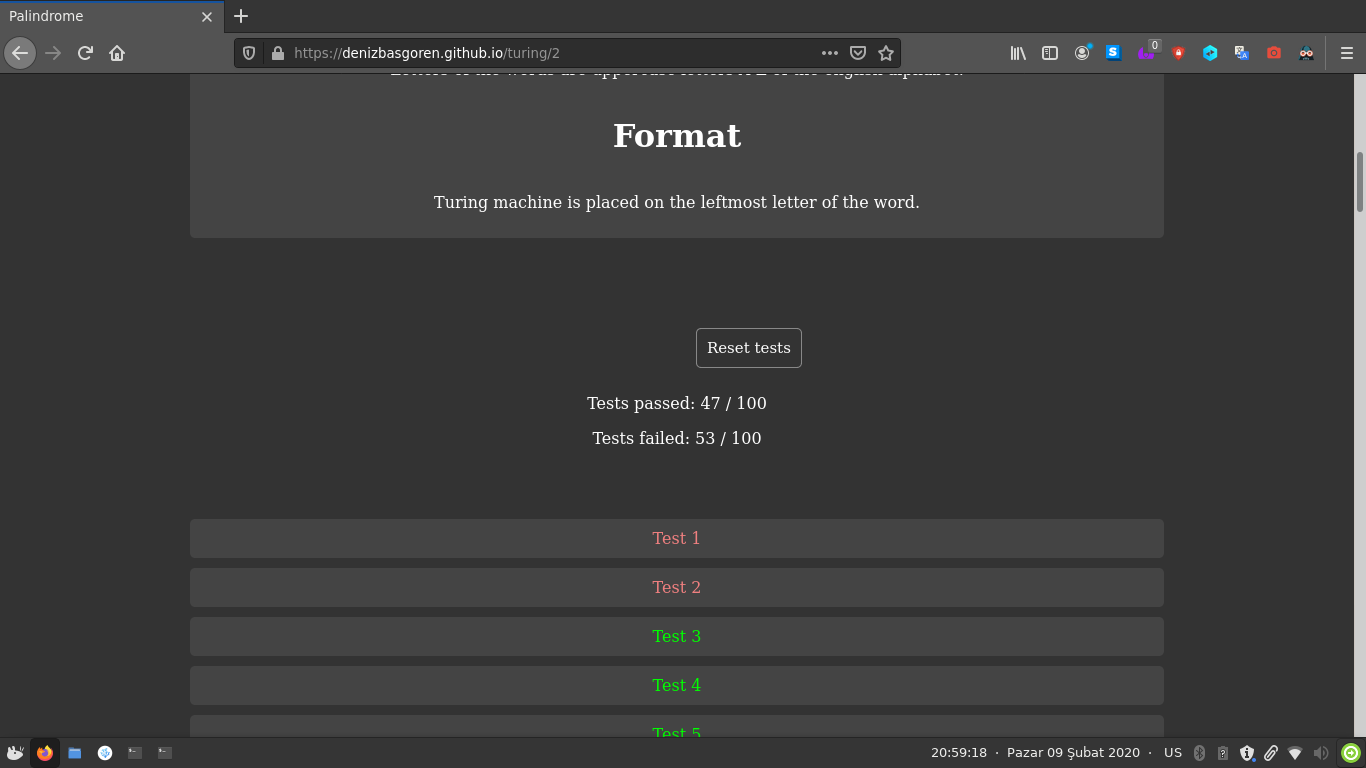The image size is (1366, 768).
Task: Toggle the browser sidebar icon
Action: [1050, 53]
